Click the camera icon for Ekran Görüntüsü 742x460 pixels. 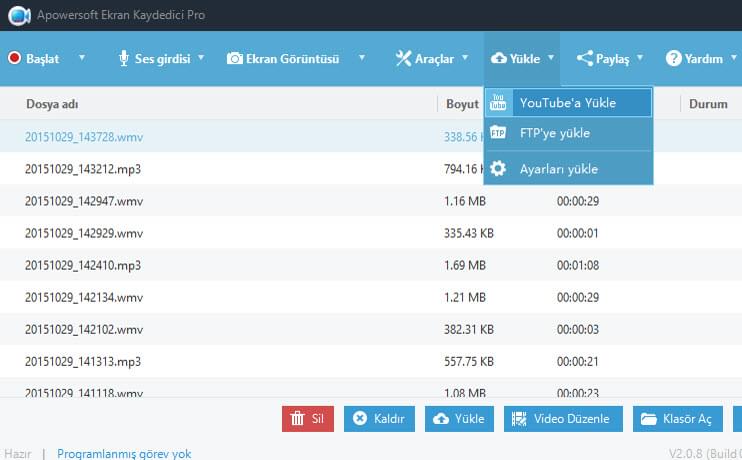click(x=234, y=59)
